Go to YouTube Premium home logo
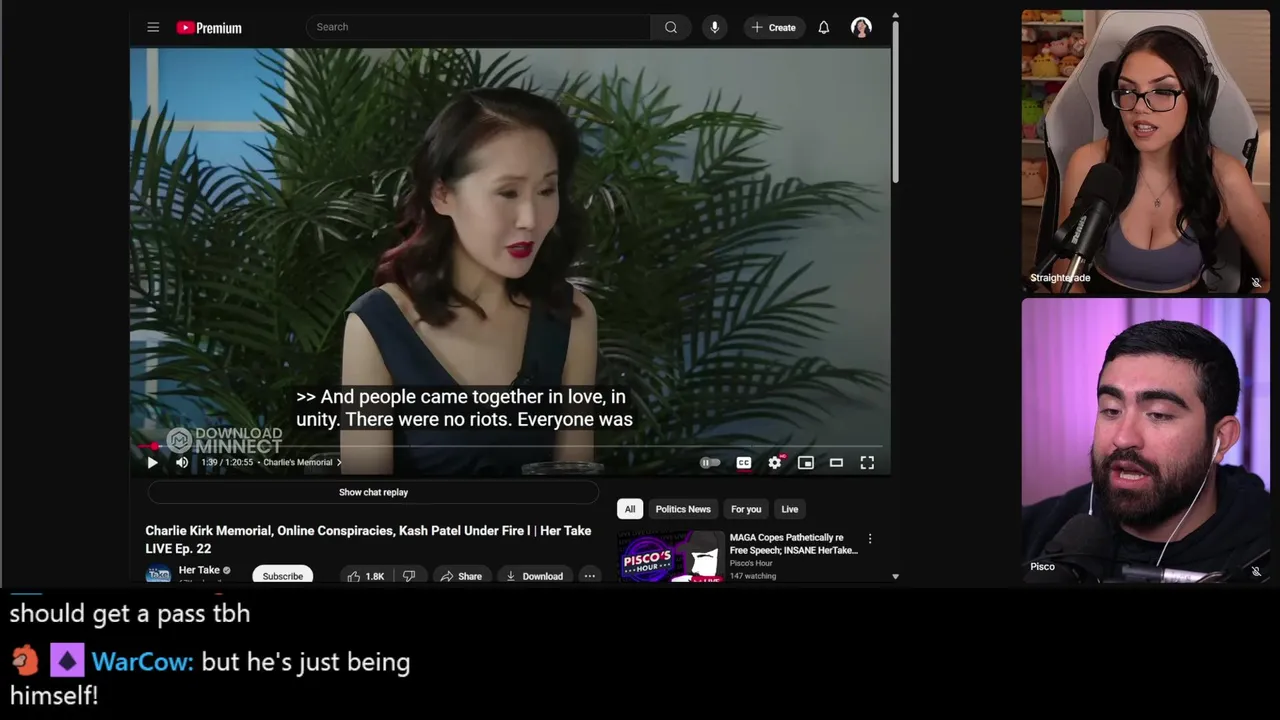1280x720 pixels. coord(209,28)
